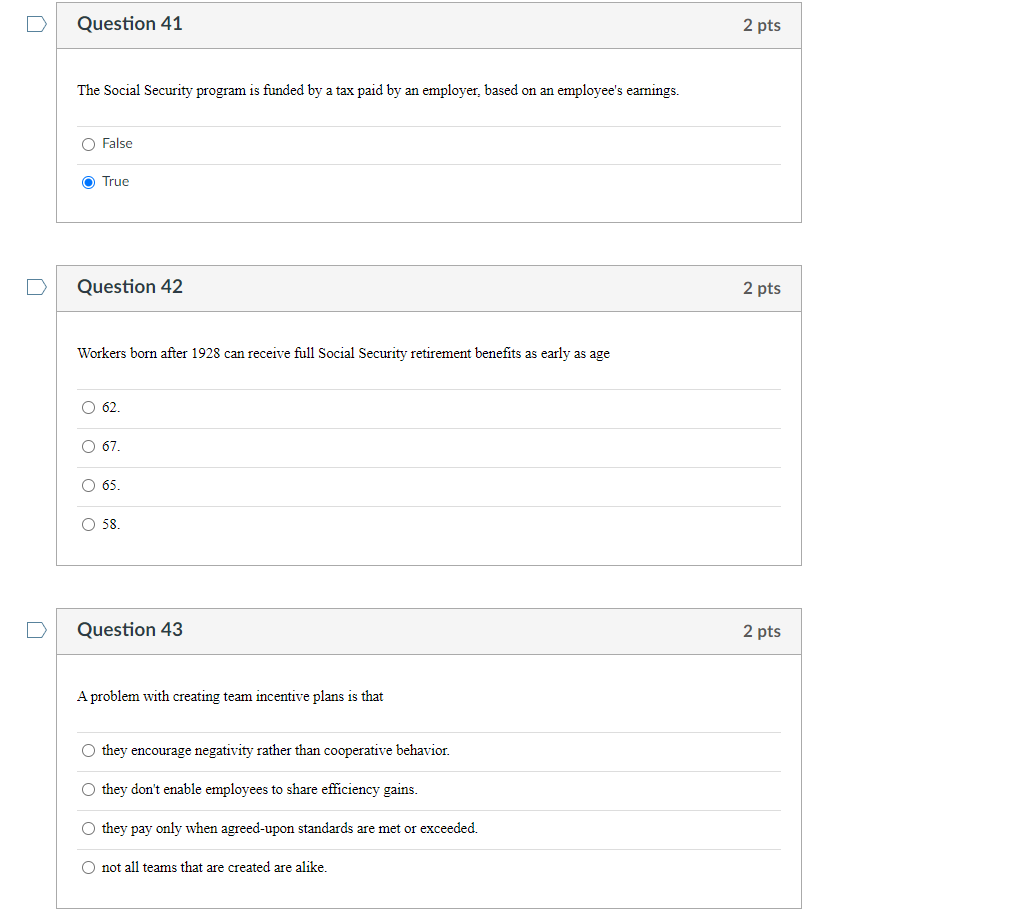Select 'they pay only when agreed-upon standards are met'
Viewport: 1031px width, 913px height.
tap(88, 828)
